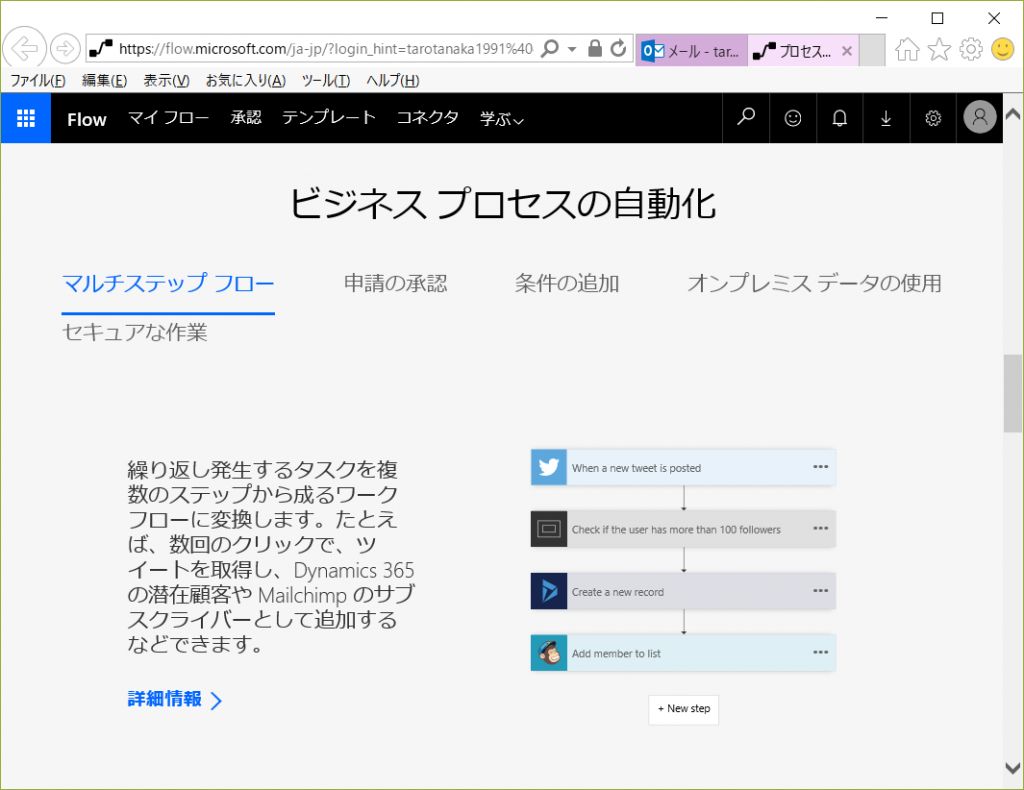
Task: Click the + New step button
Action: pos(683,709)
